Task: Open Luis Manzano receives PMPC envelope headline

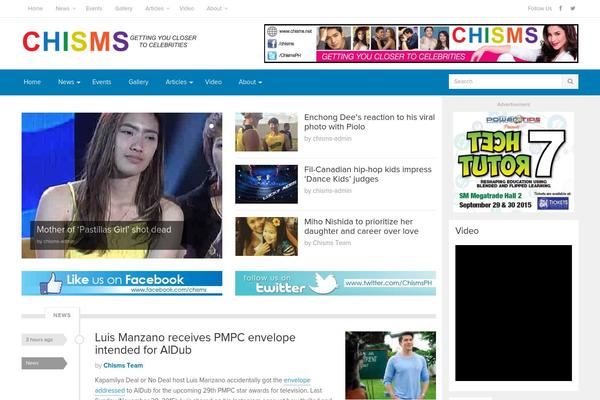Action: coord(195,344)
